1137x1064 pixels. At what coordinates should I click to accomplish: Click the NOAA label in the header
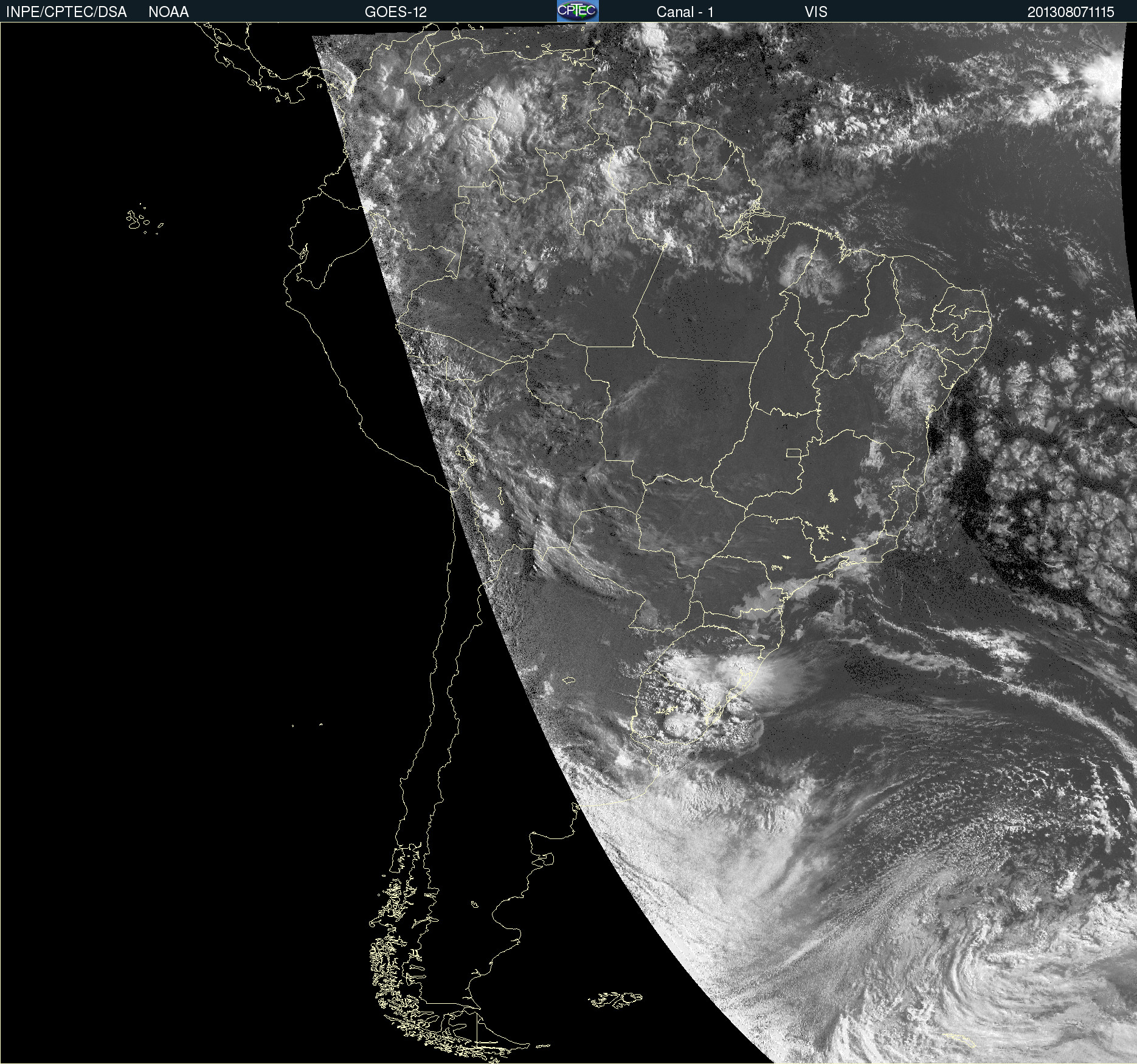click(168, 12)
